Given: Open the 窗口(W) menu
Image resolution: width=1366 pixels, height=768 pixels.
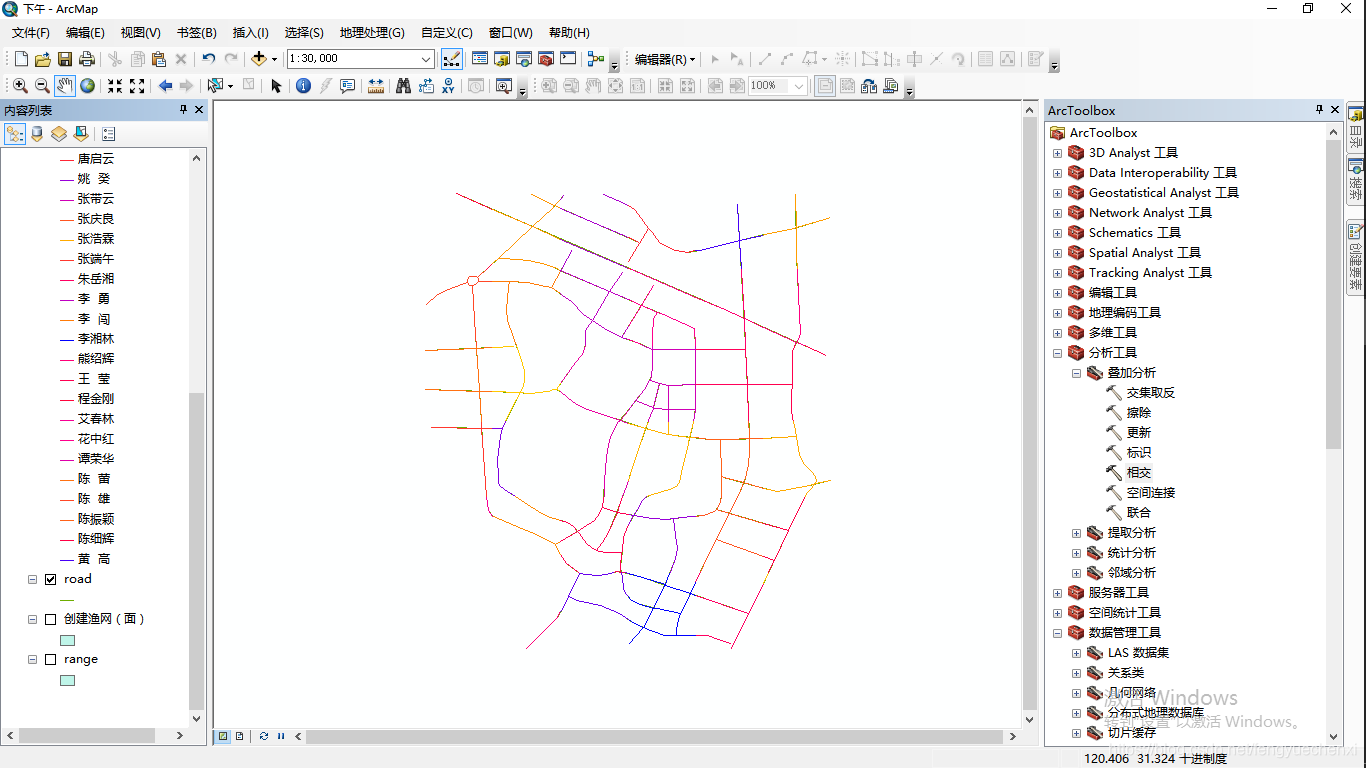Looking at the screenshot, I should click(x=510, y=32).
